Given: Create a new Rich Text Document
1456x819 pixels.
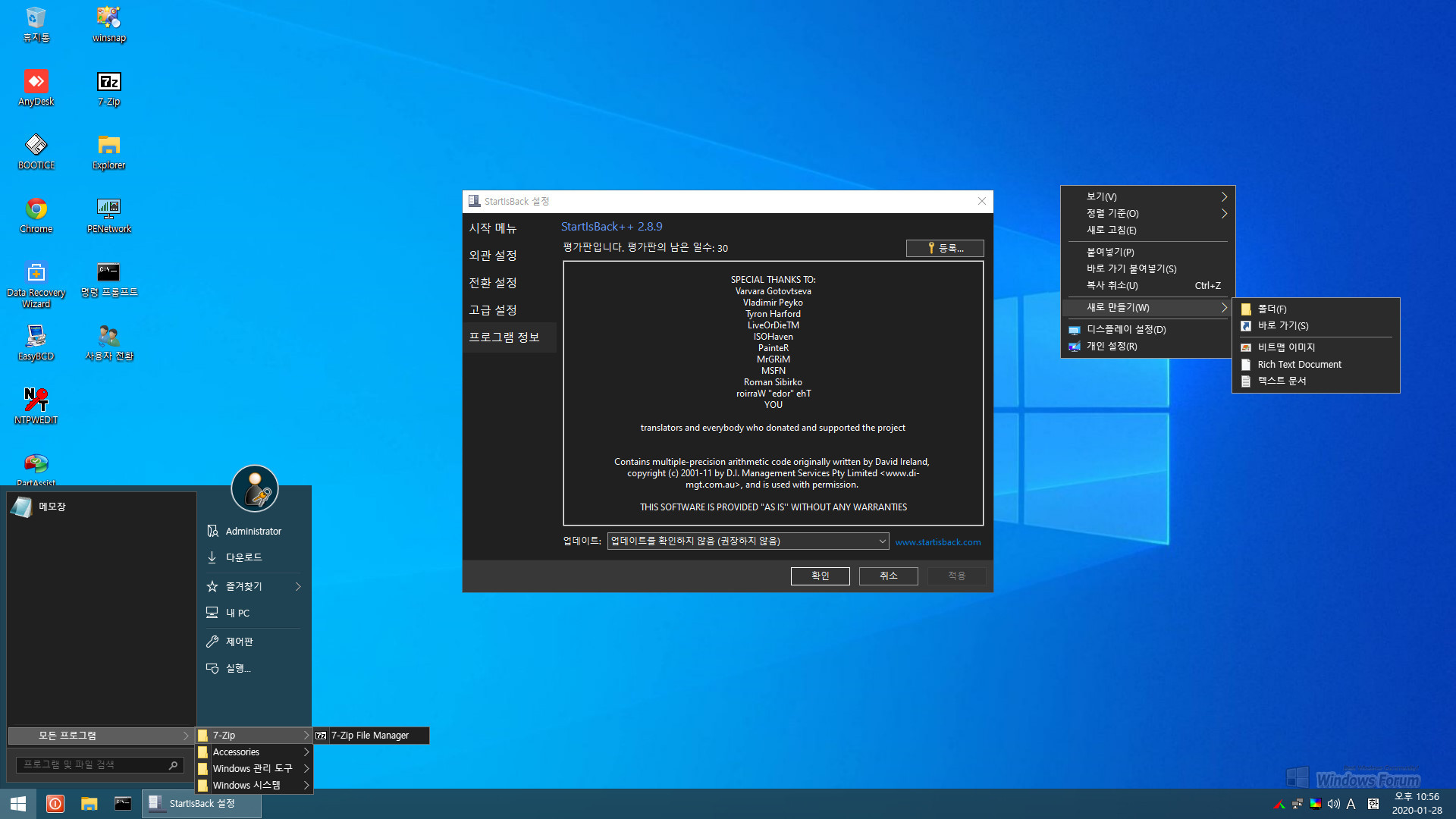Looking at the screenshot, I should click(1316, 365).
